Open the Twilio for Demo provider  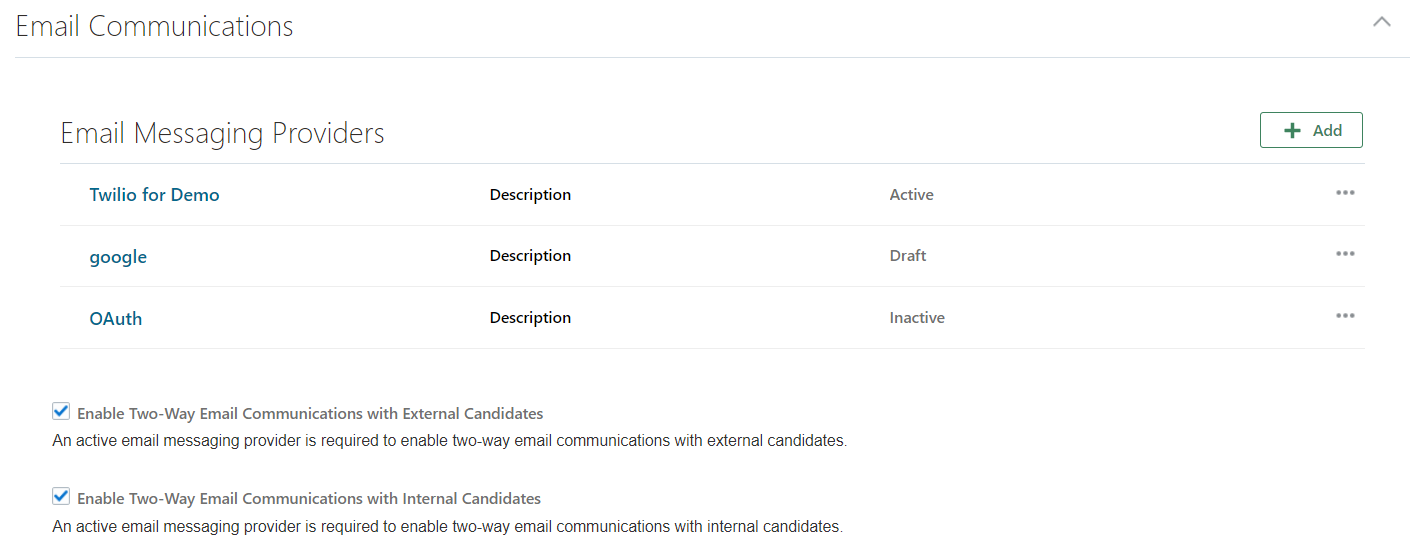[154, 195]
